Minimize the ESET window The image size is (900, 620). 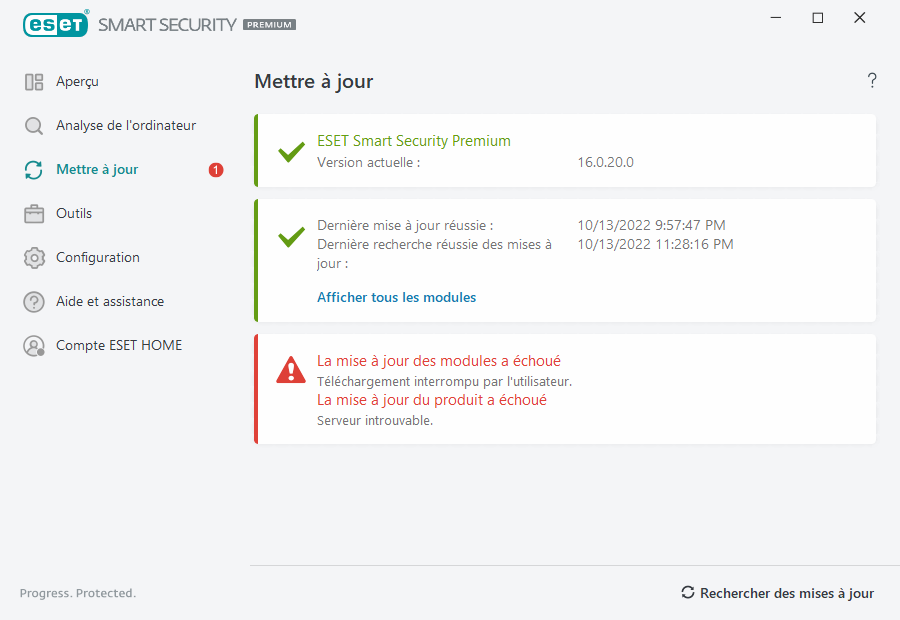[x=776, y=18]
